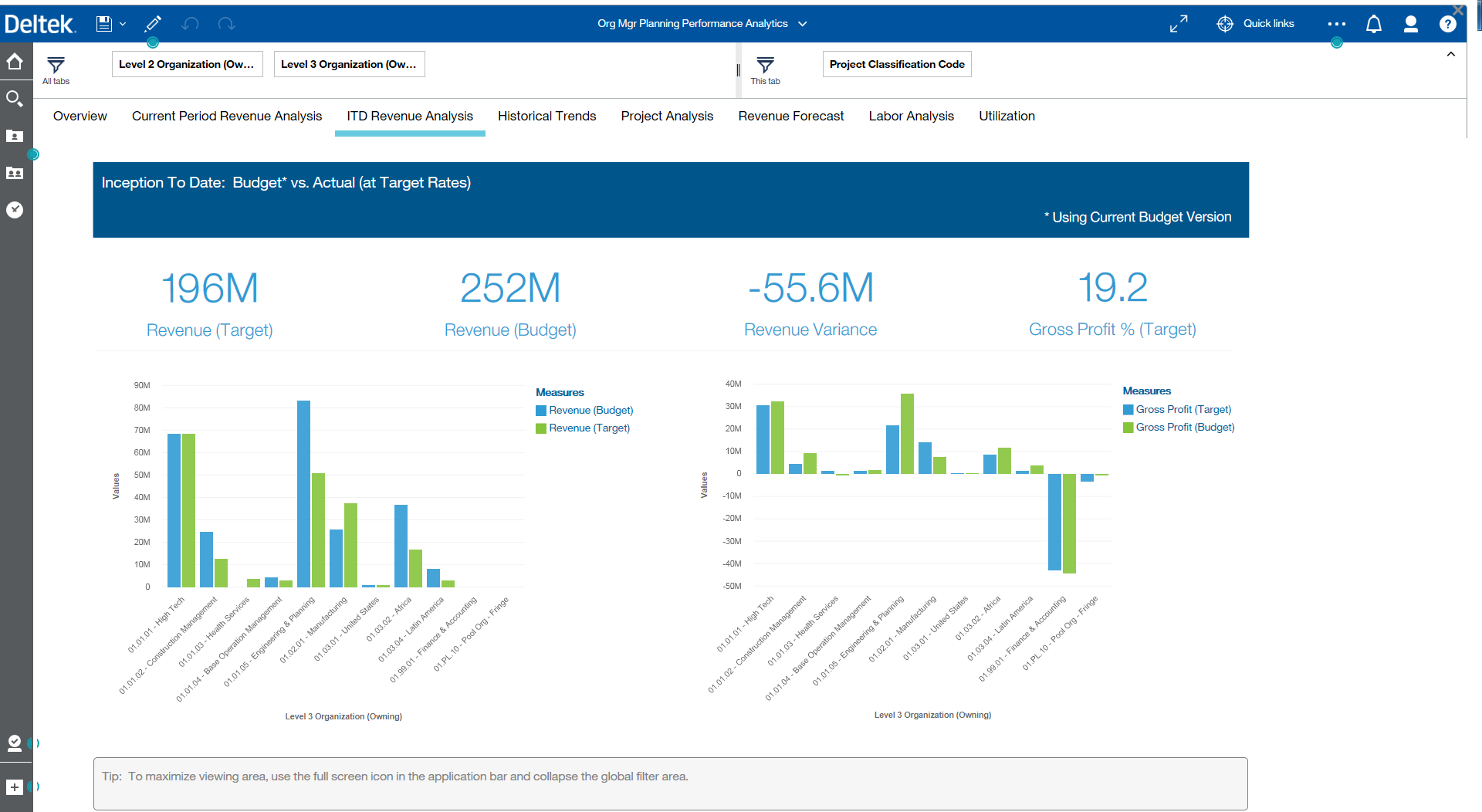Open the user profile icon
Screen dimensions: 1482x812
click(x=1410, y=24)
